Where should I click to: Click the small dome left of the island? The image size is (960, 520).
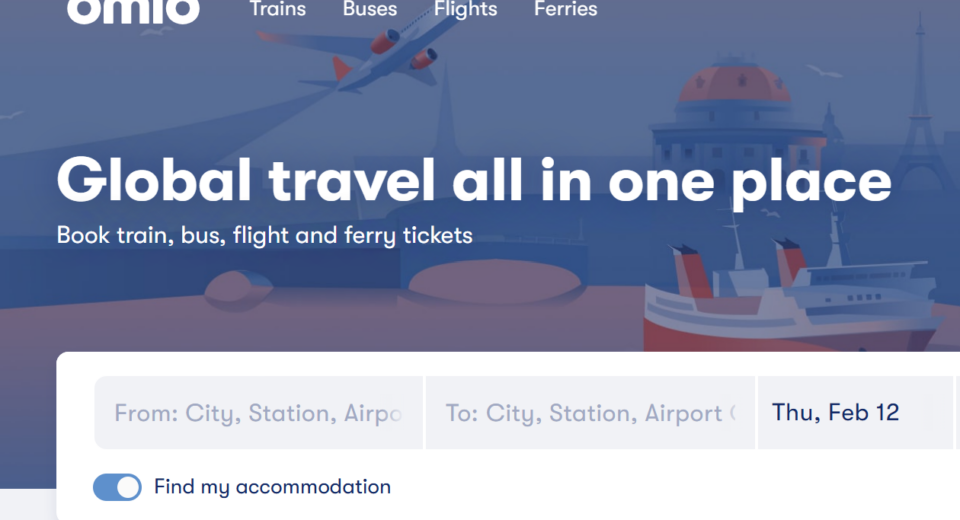coord(240,288)
